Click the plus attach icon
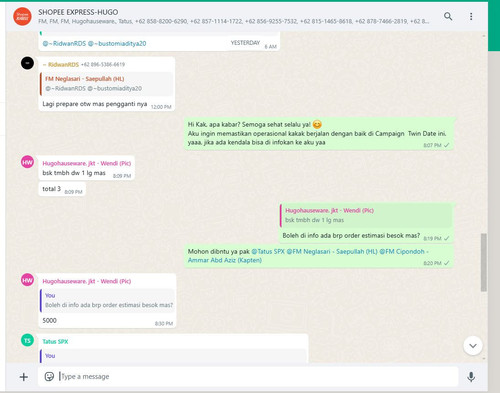 24,377
